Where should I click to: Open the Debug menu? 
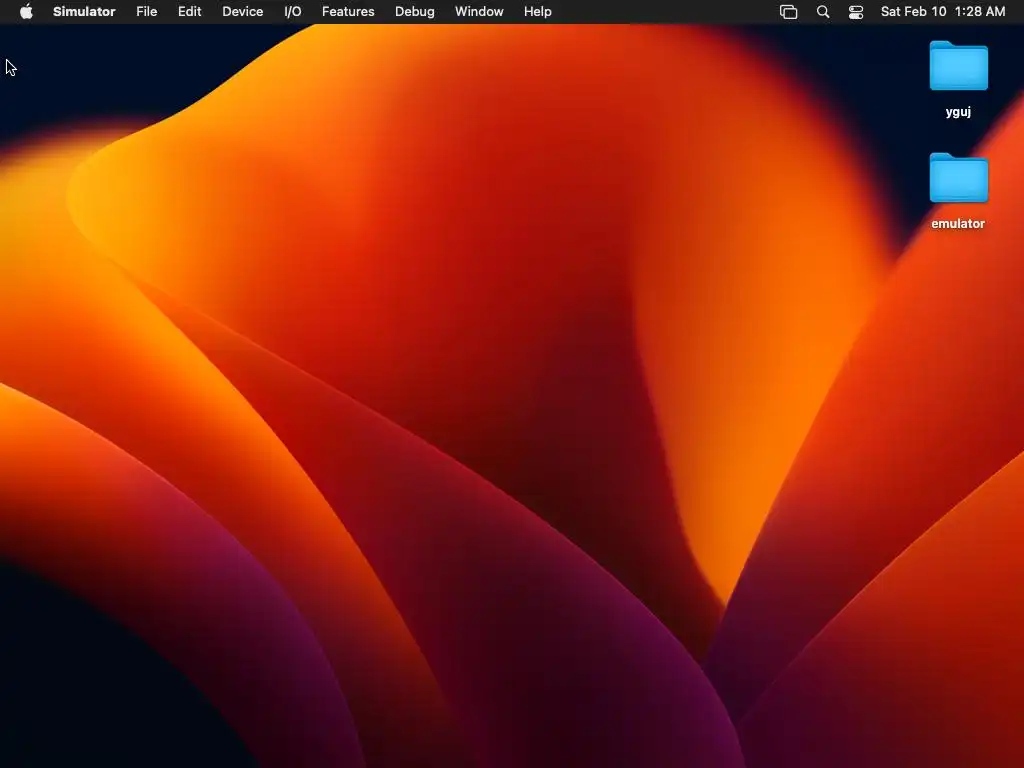coord(415,12)
